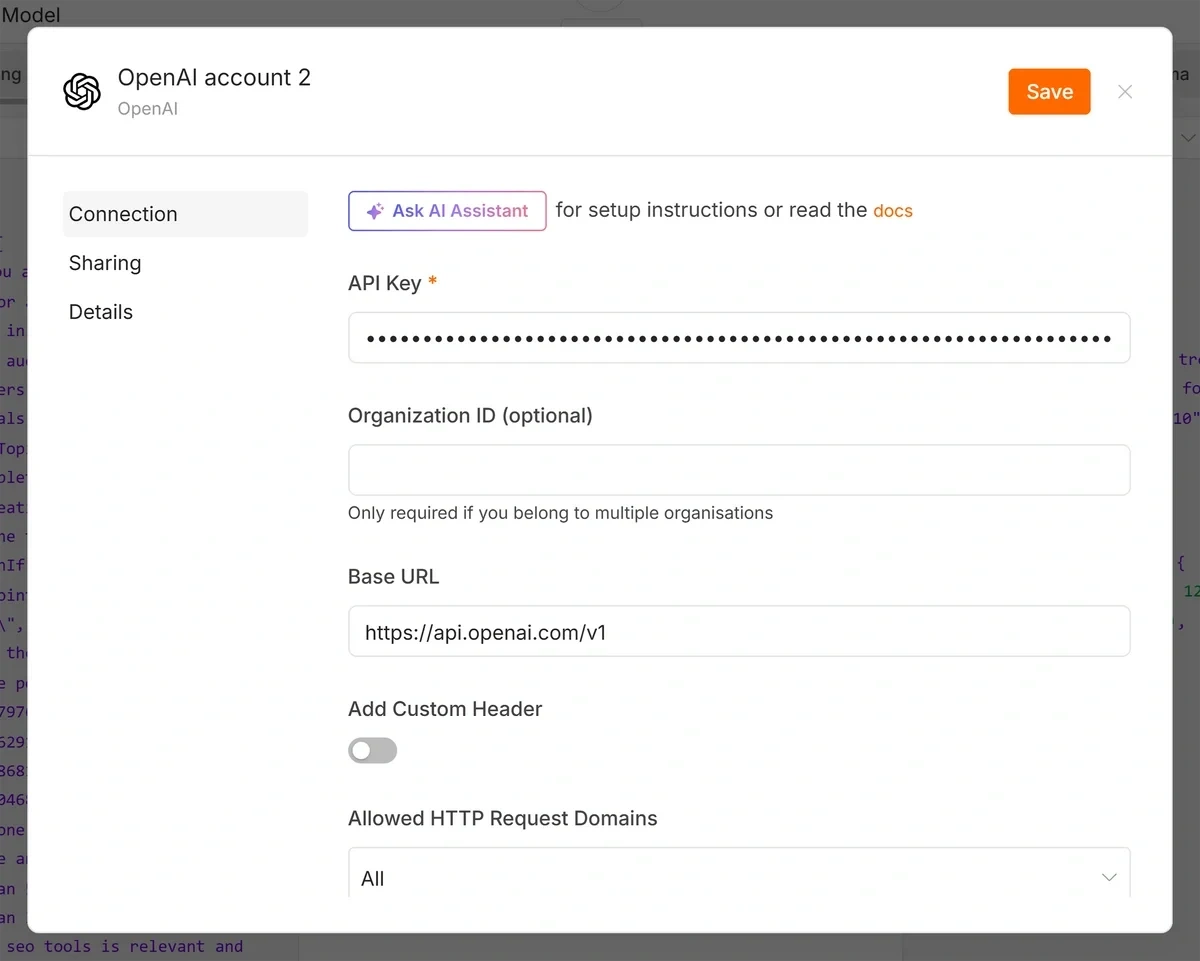Click the OpenAI logo icon

tap(82, 92)
